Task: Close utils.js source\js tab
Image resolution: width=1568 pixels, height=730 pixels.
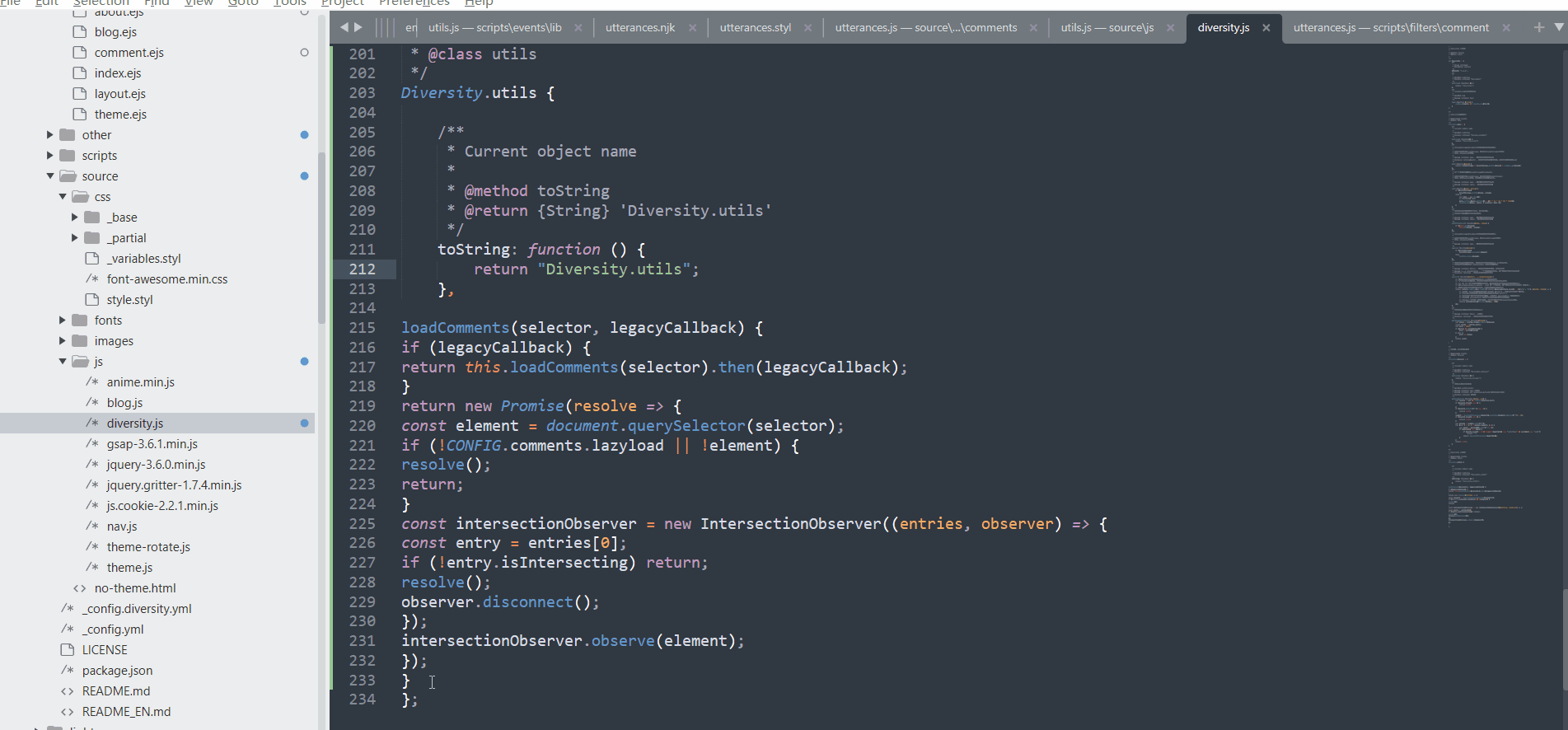Action: [1170, 28]
